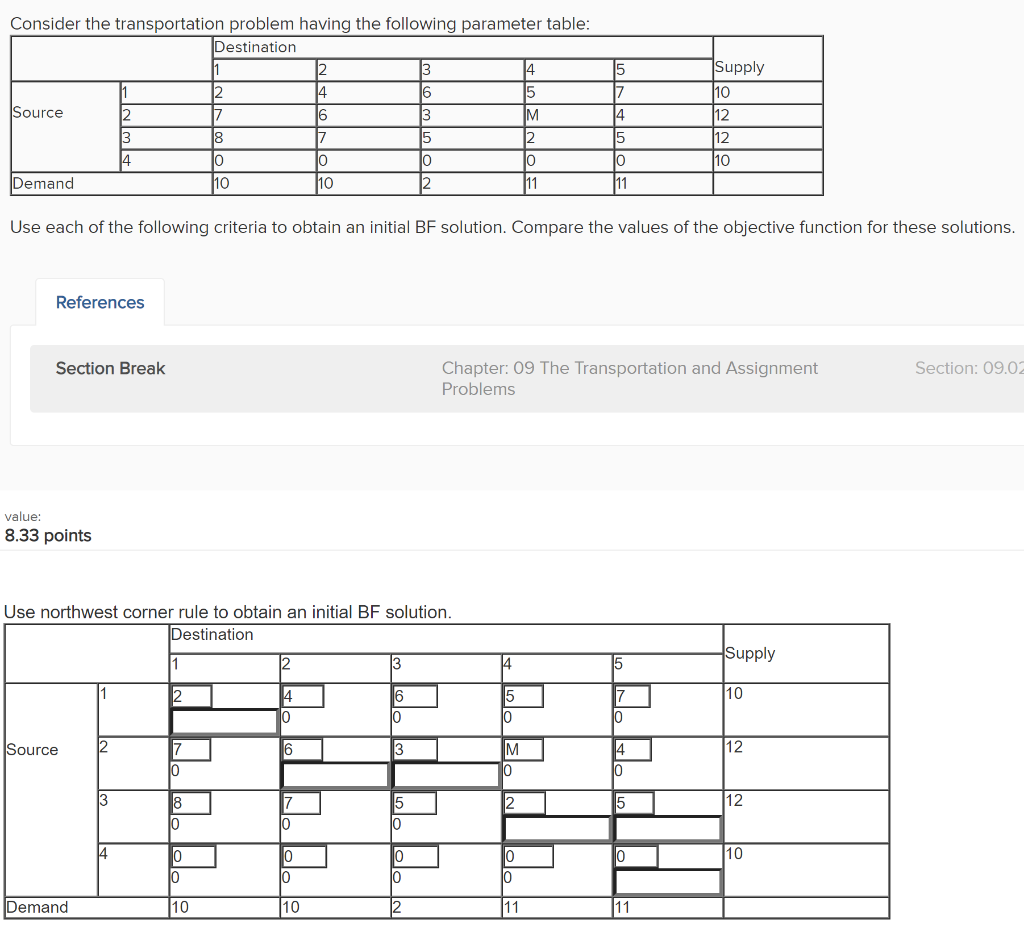The width and height of the screenshot is (1024, 932).
Task: Click cost box 8 in source 3 row
Action: (191, 803)
